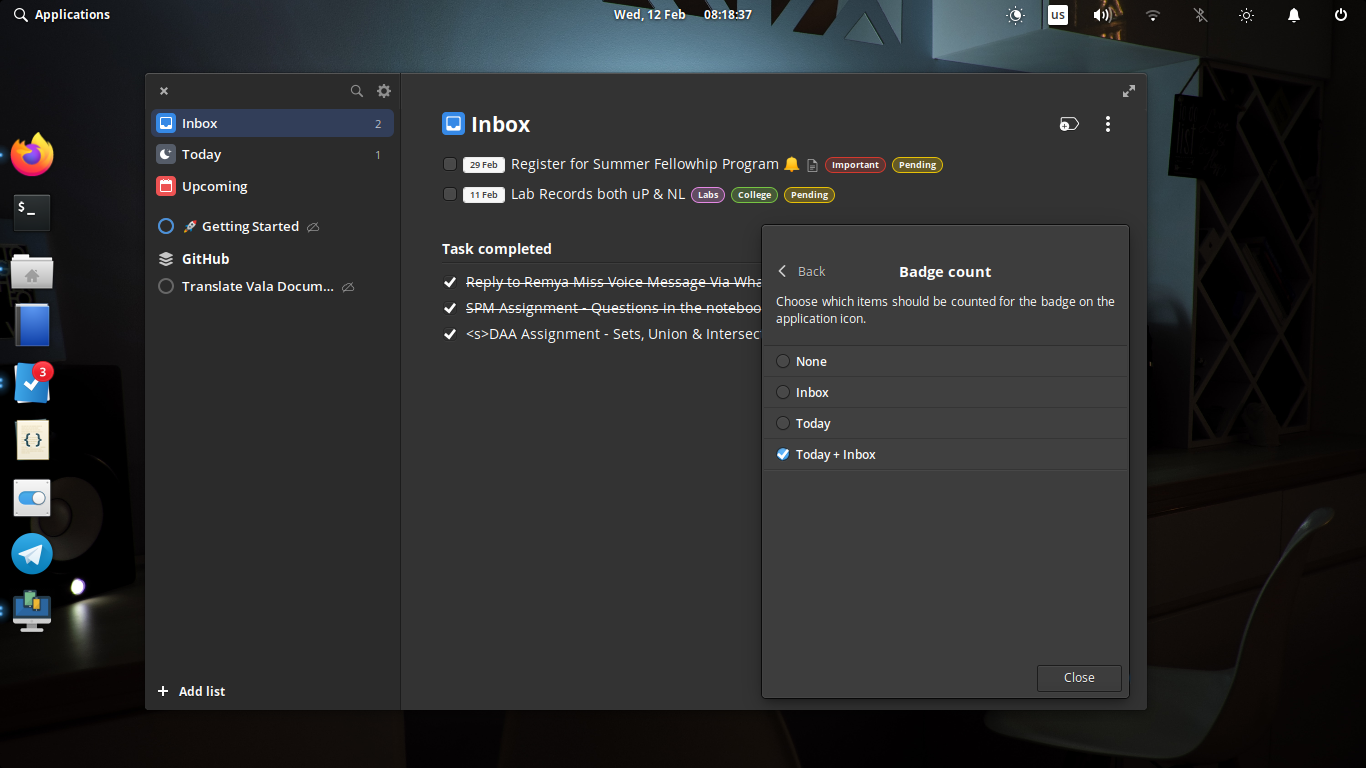
Task: Open the Wi-Fi network indicator
Action: coord(1153,15)
